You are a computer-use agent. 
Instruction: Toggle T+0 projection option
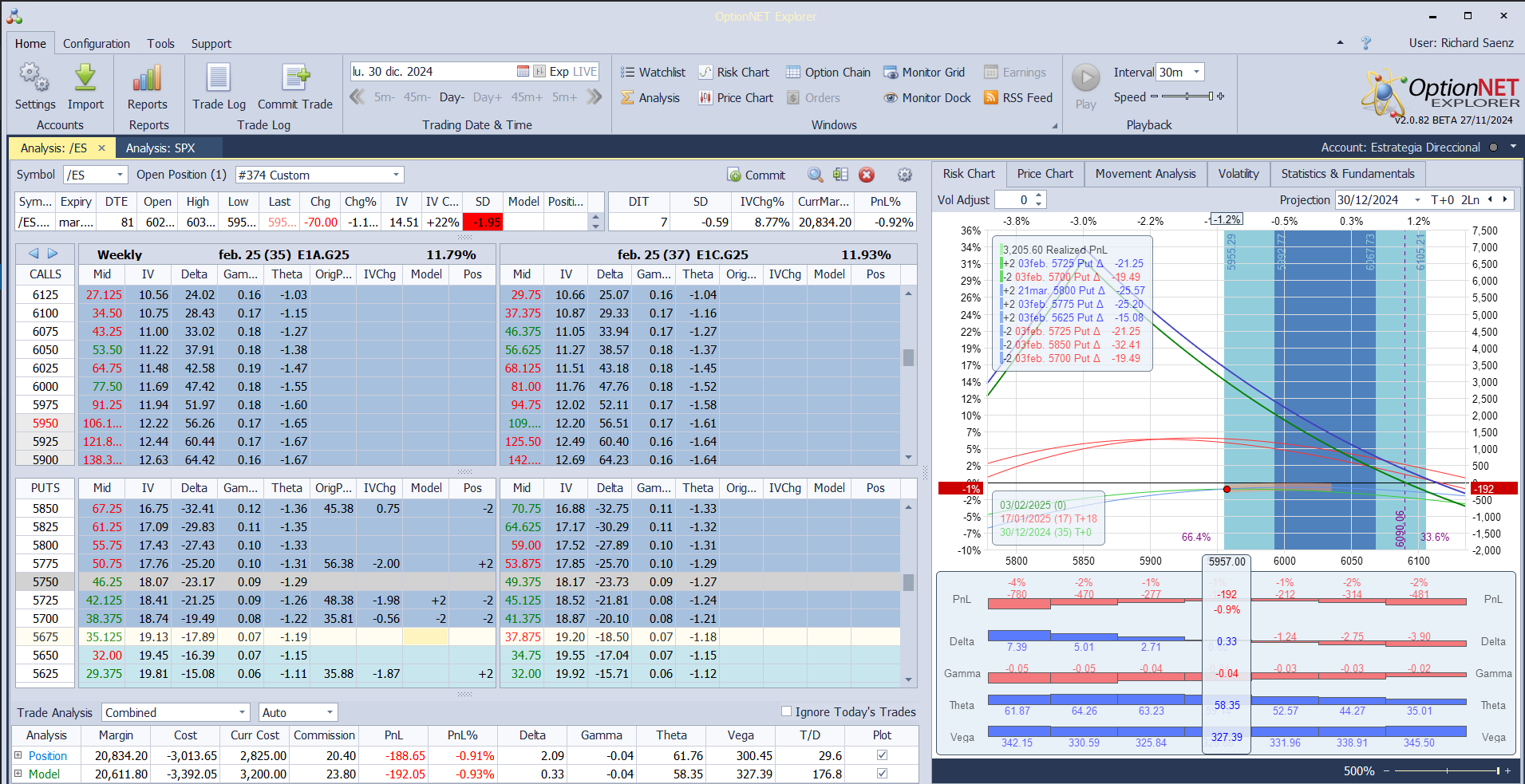(x=1443, y=200)
